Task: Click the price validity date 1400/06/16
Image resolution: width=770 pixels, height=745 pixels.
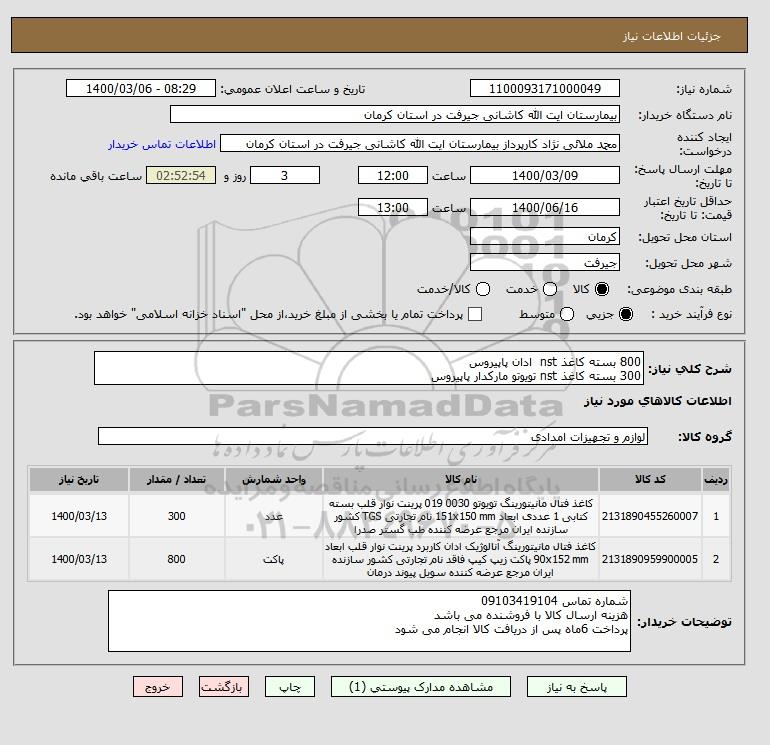Action: click(545, 207)
